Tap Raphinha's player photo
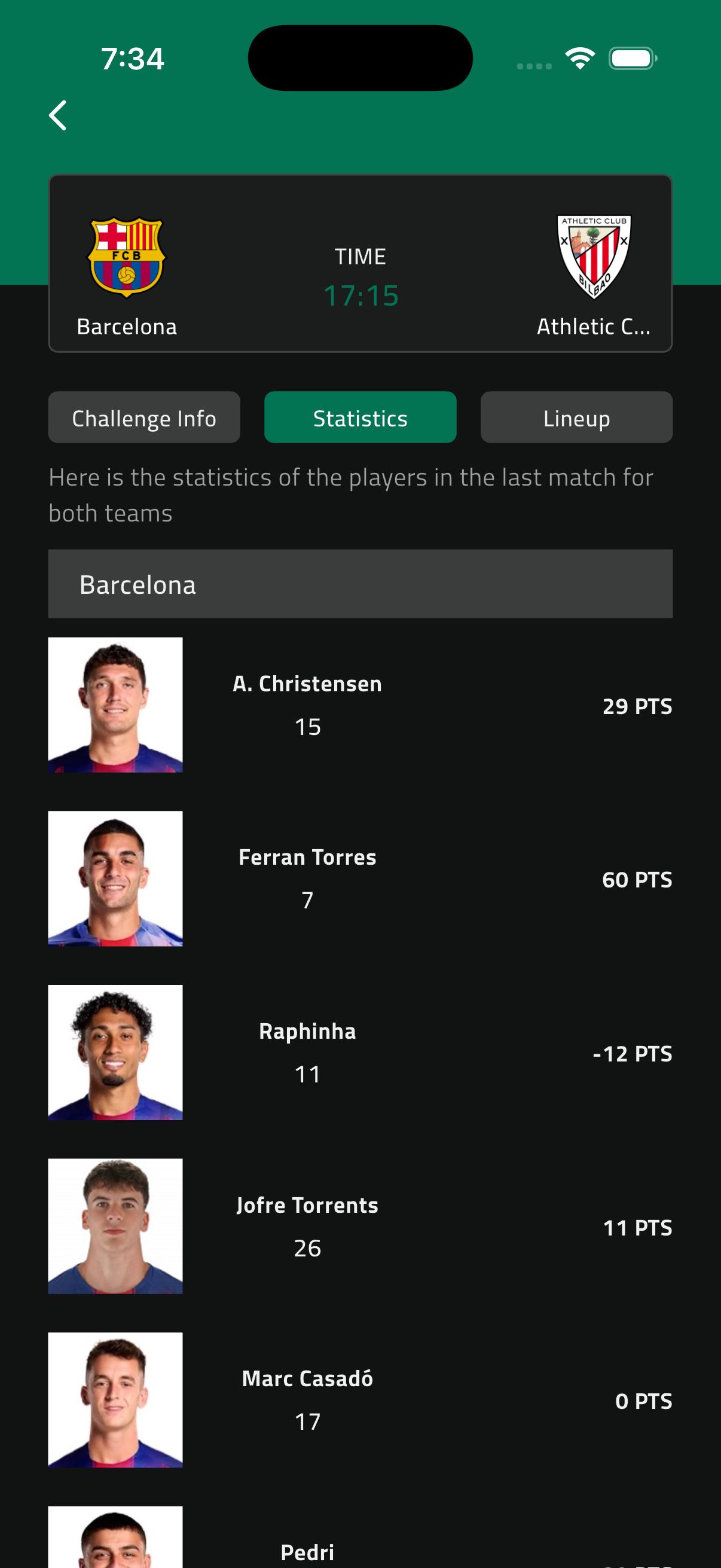Image resolution: width=721 pixels, height=1568 pixels. 115,1053
